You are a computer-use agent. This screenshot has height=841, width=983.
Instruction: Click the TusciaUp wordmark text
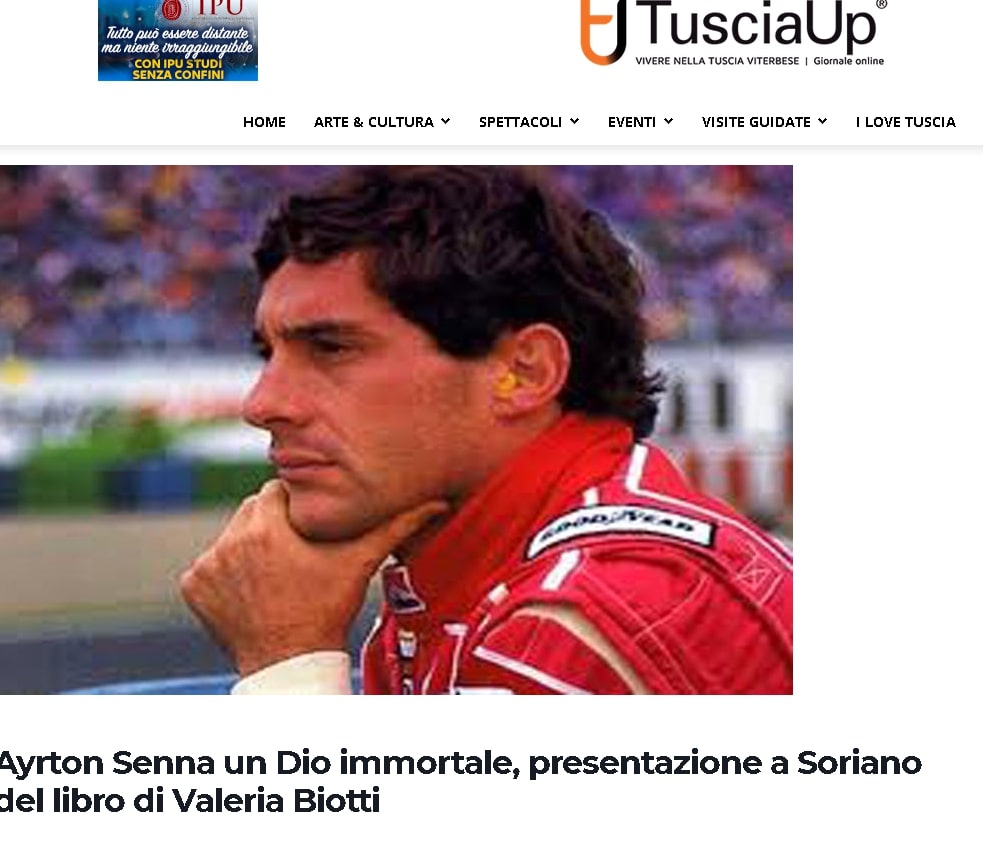click(x=755, y=25)
